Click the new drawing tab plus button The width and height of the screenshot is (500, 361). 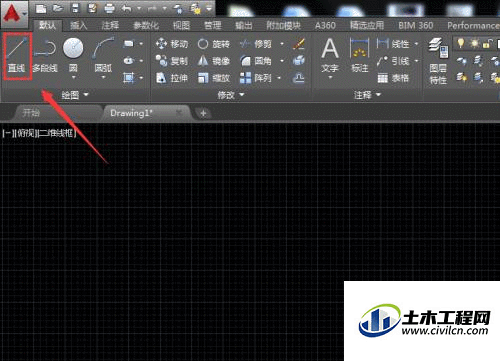tap(203, 113)
